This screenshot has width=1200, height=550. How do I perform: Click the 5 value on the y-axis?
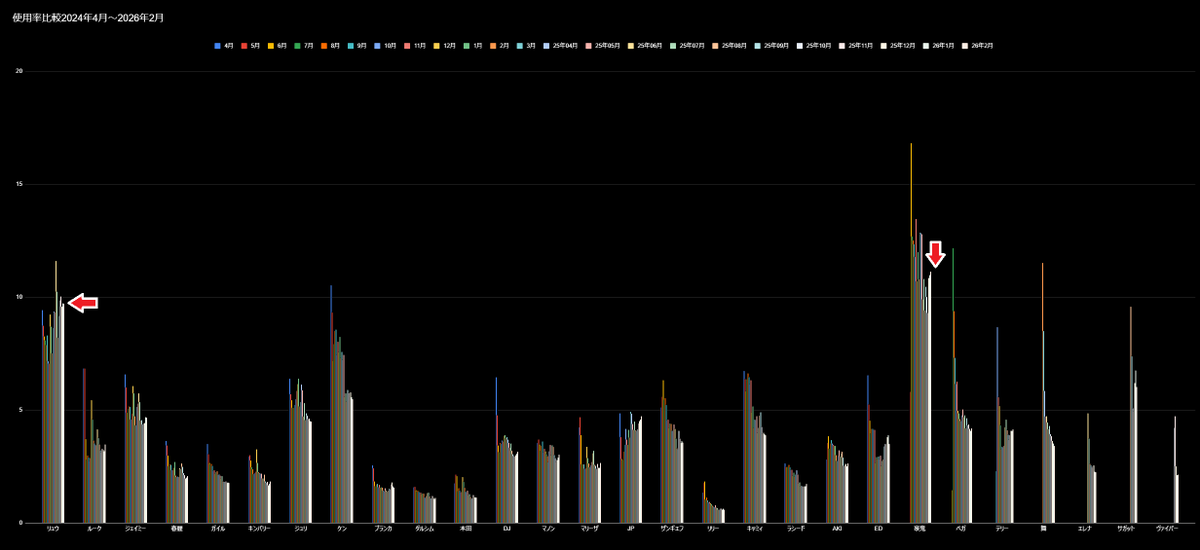point(20,410)
